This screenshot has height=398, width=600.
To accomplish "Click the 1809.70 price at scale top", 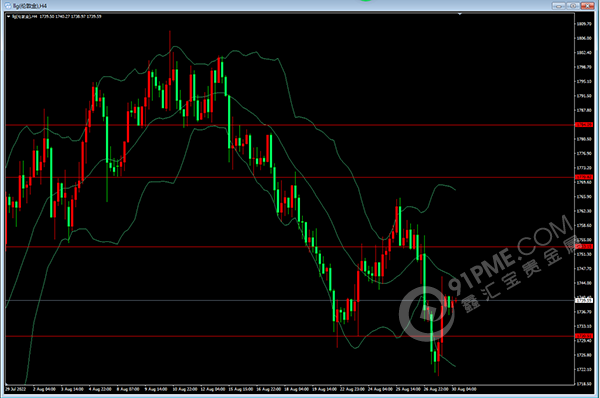I will (x=584, y=24).
